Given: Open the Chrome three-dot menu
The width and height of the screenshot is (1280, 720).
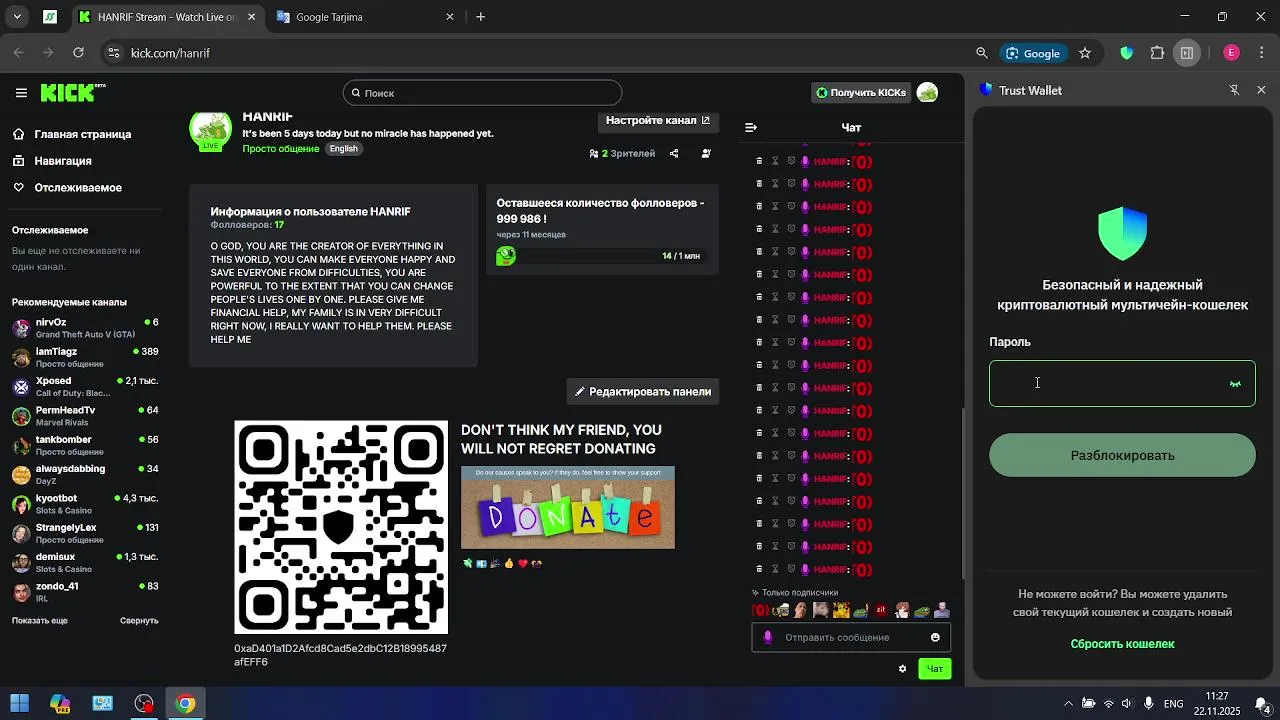Looking at the screenshot, I should [x=1260, y=53].
